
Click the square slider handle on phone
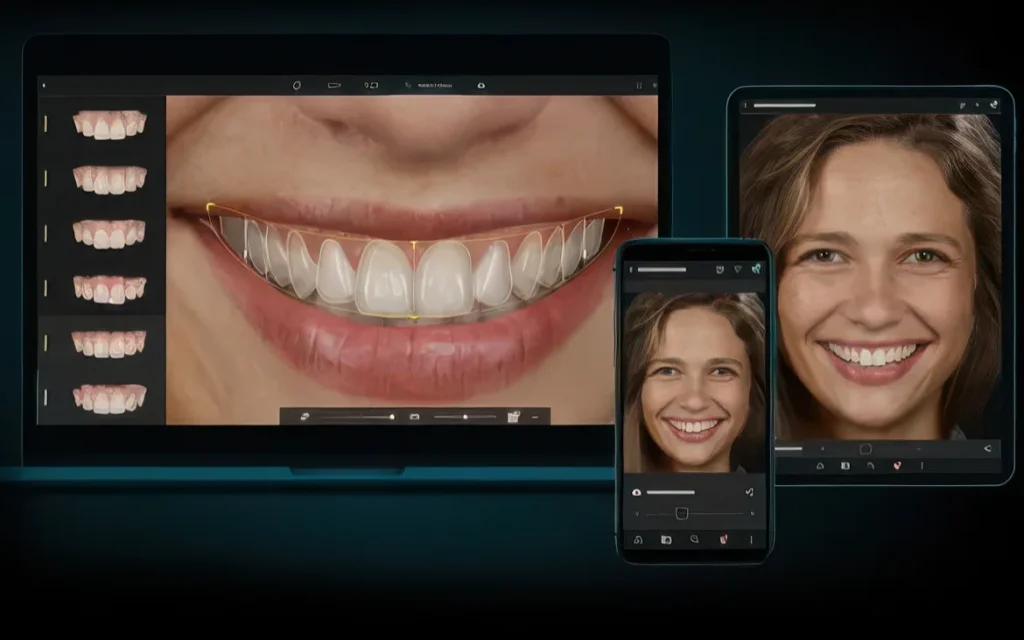pyautogui.click(x=681, y=513)
